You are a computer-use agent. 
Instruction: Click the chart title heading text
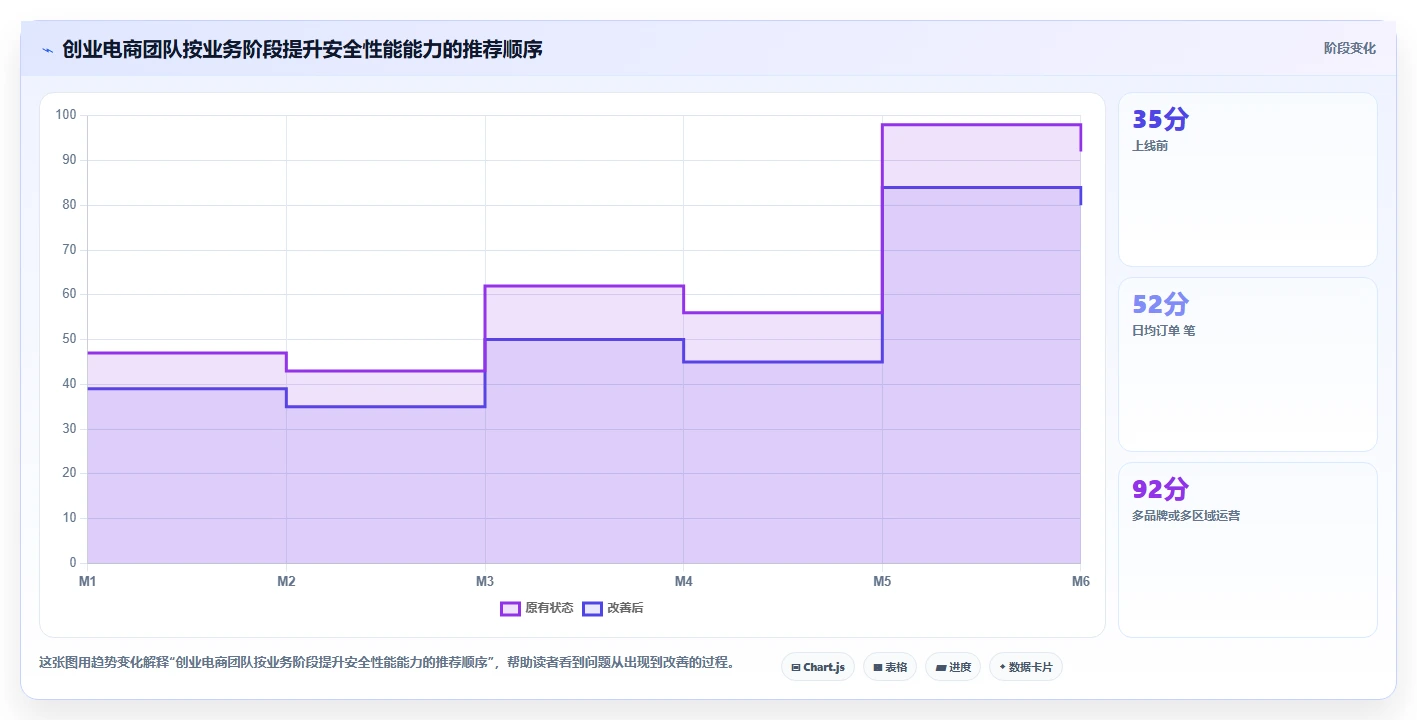[x=302, y=49]
